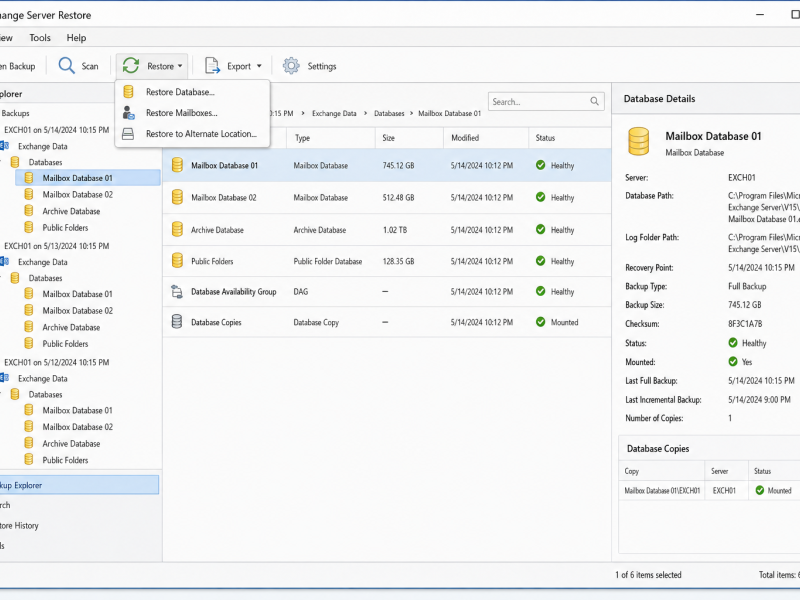Select Archive Database under 5/13/2024 backup
The height and width of the screenshot is (600, 800).
[x=71, y=327]
